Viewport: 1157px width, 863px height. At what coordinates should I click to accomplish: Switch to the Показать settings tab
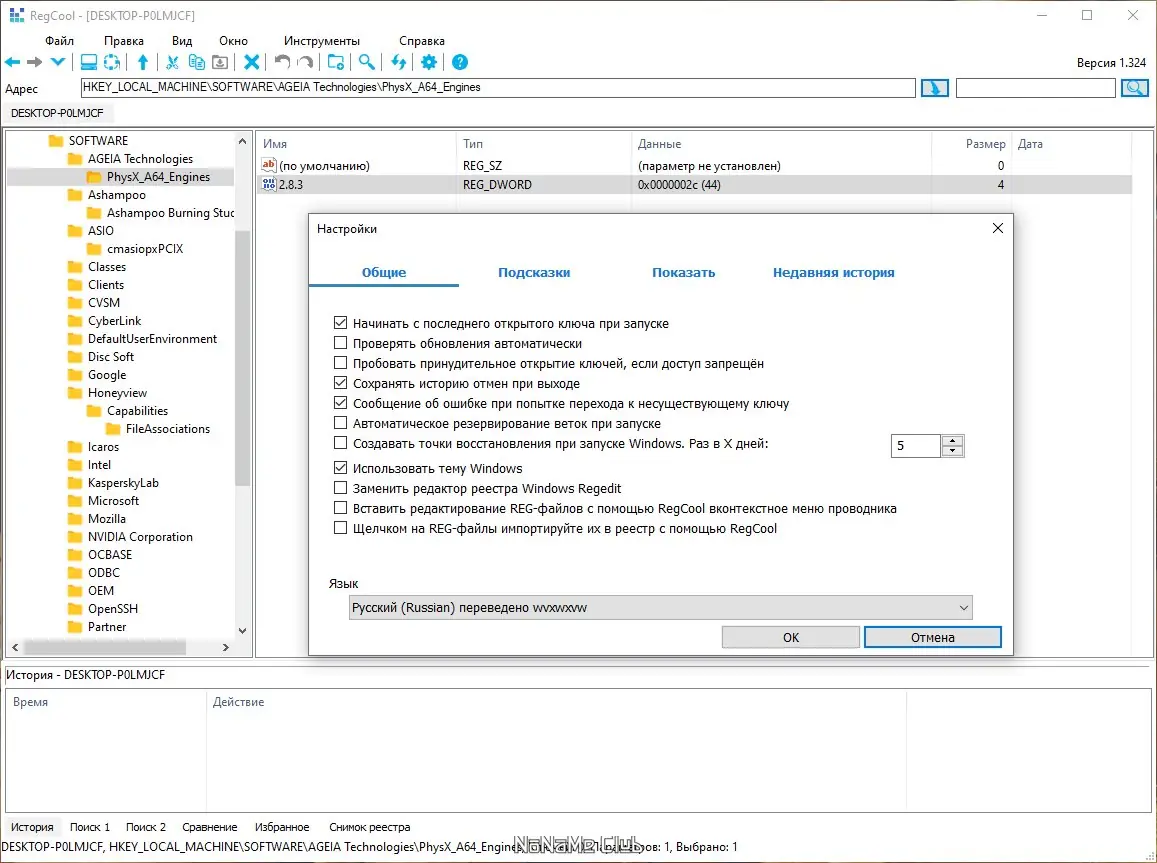[x=683, y=272]
